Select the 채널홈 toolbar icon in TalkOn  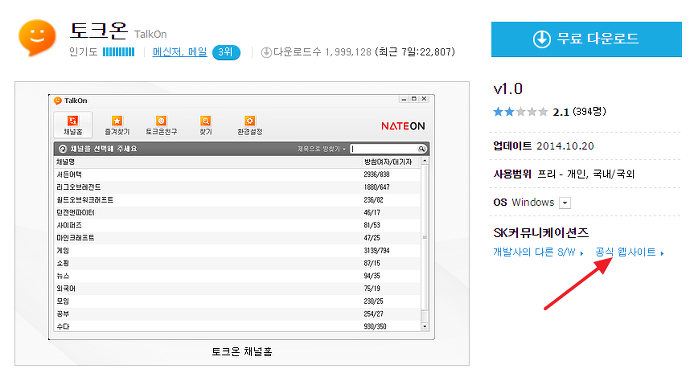tap(73, 125)
